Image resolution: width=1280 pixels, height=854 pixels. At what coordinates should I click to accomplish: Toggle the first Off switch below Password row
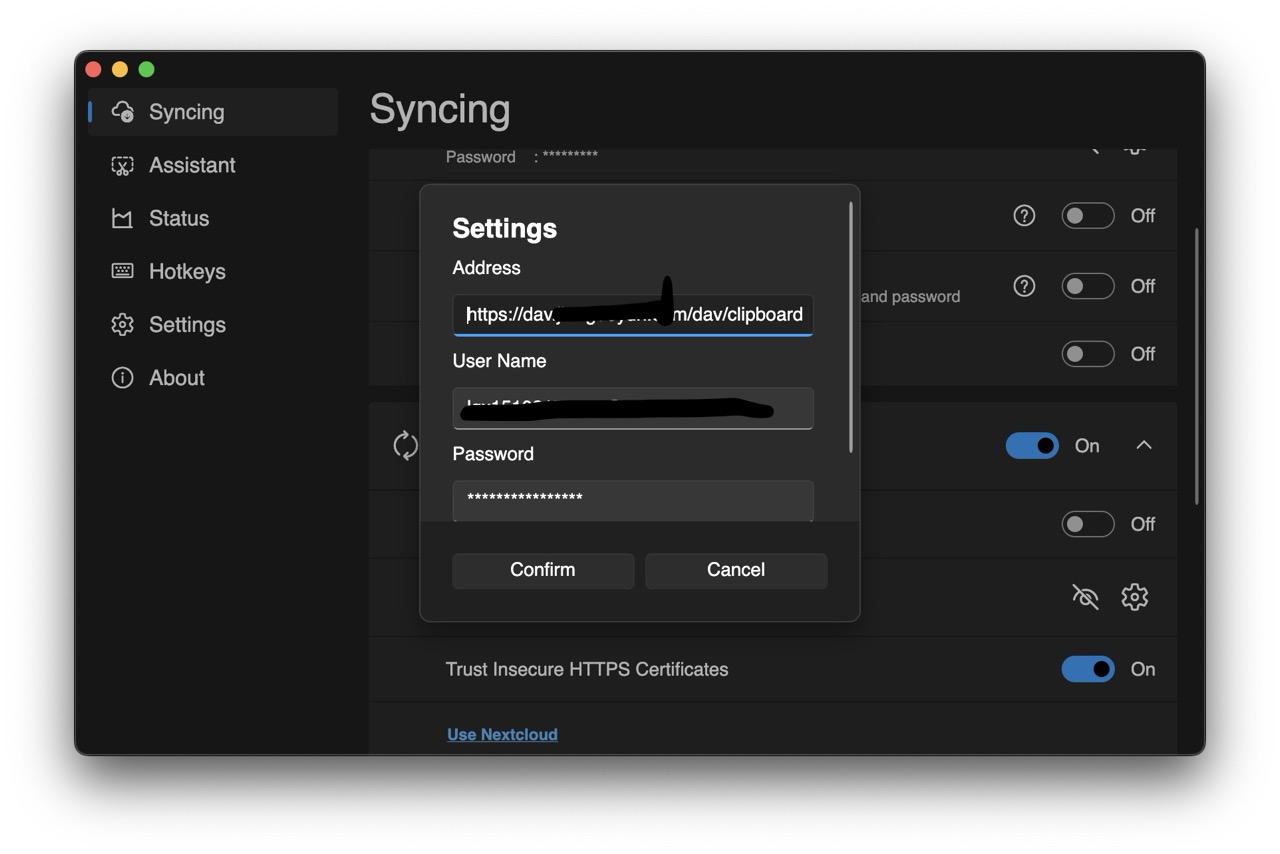(1088, 215)
